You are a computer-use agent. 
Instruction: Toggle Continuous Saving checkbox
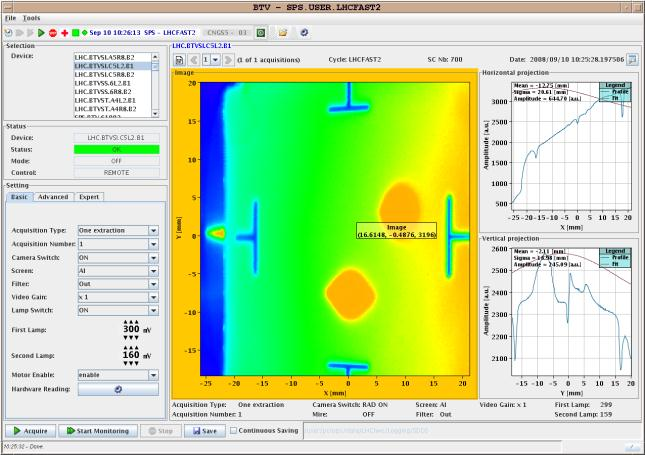click(234, 430)
